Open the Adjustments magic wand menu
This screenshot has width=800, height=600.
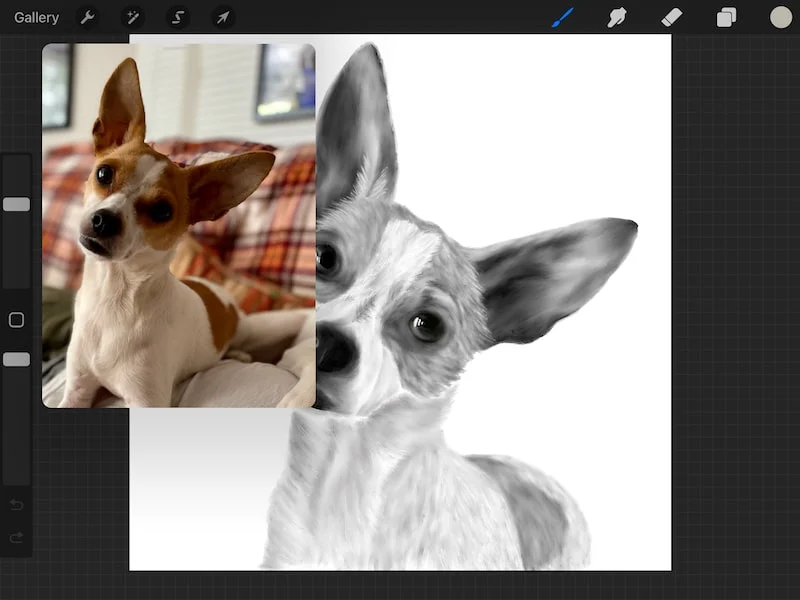133,18
